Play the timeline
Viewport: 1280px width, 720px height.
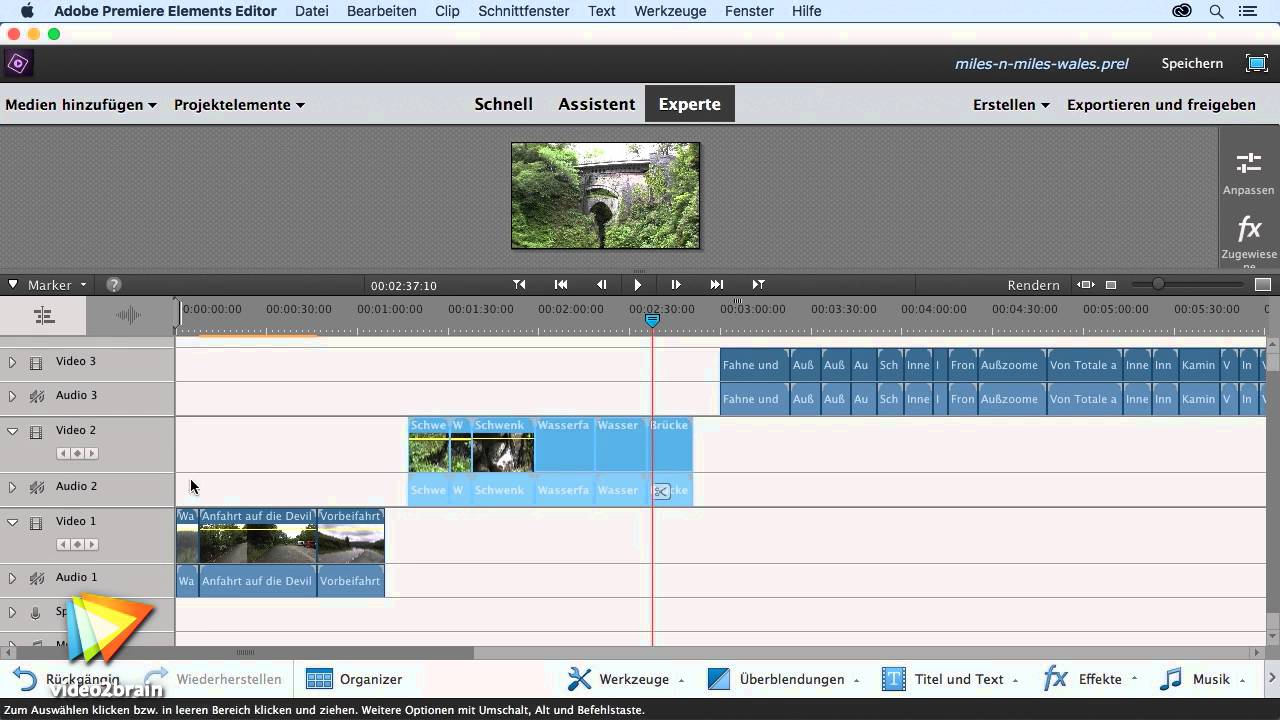coord(638,285)
